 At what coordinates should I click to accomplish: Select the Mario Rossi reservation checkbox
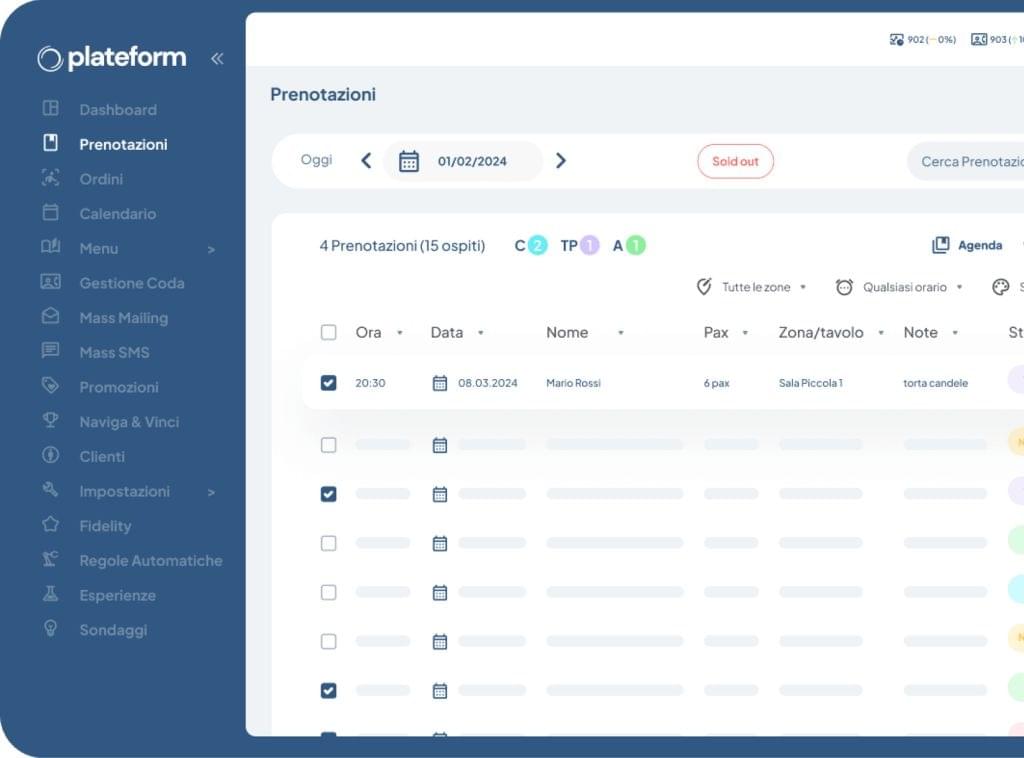328,381
